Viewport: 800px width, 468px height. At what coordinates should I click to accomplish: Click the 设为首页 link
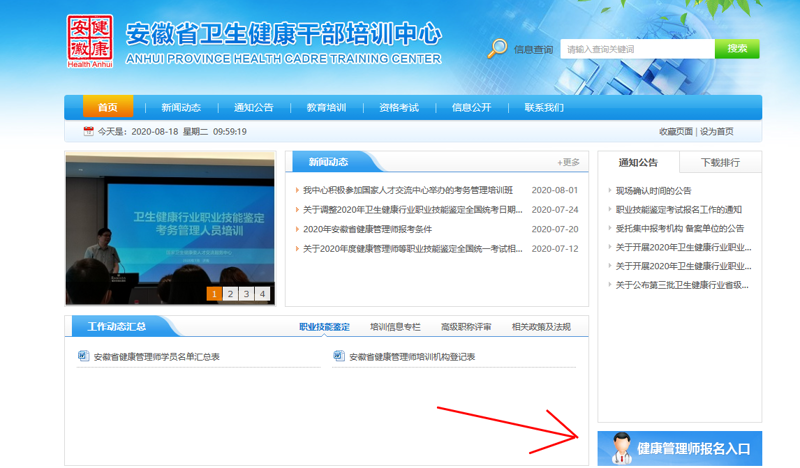click(x=716, y=132)
